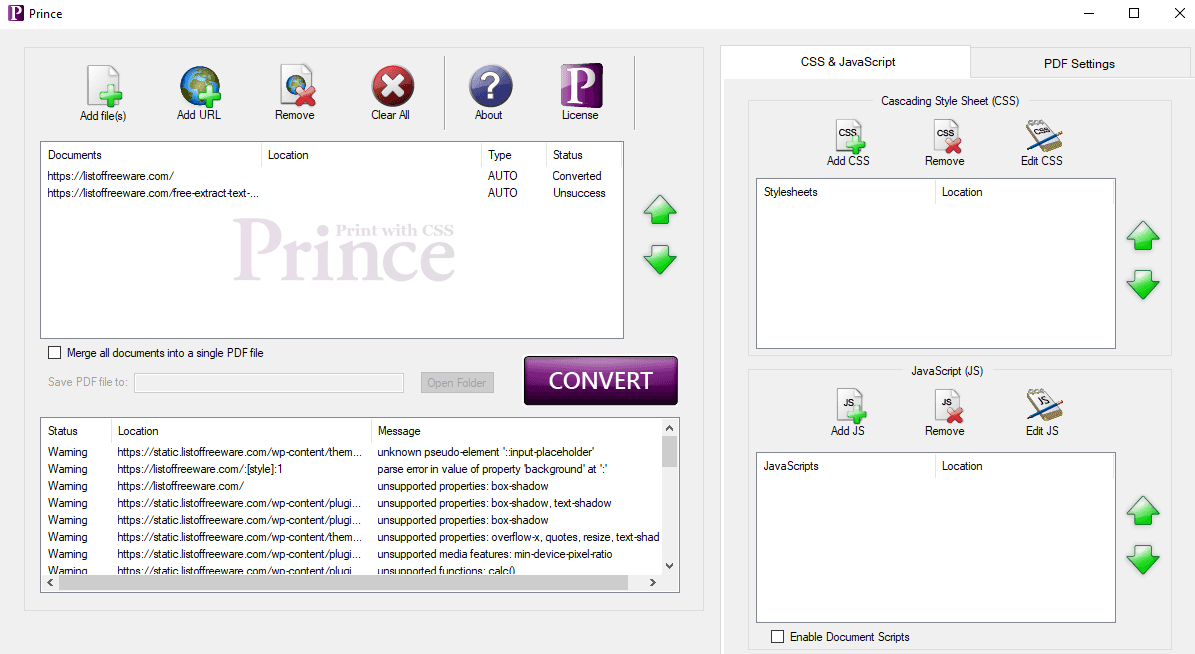Switch to the PDF Settings tab
The width and height of the screenshot is (1195, 654).
point(1079,63)
